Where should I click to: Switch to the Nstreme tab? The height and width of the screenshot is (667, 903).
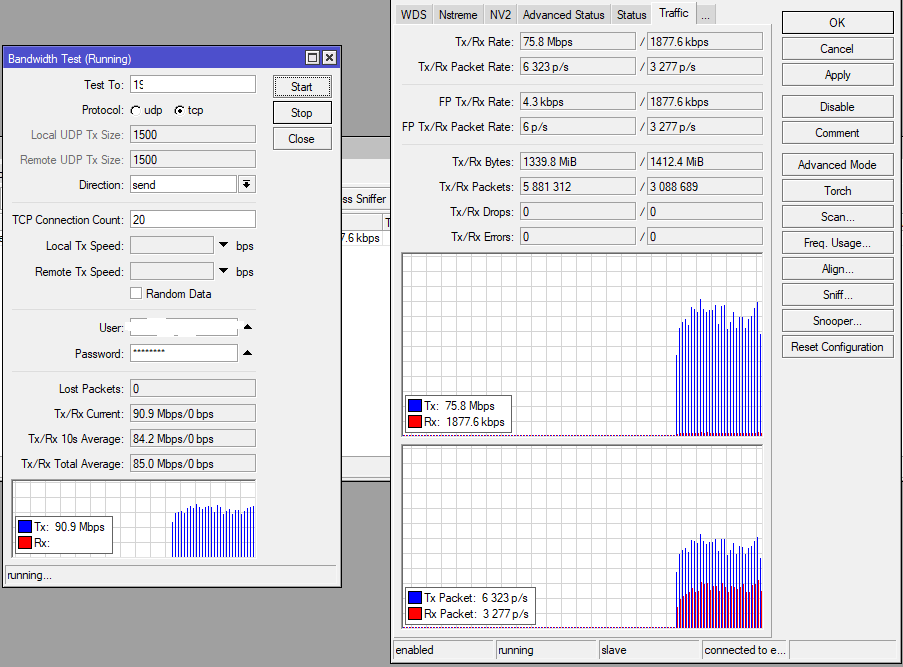[x=458, y=15]
